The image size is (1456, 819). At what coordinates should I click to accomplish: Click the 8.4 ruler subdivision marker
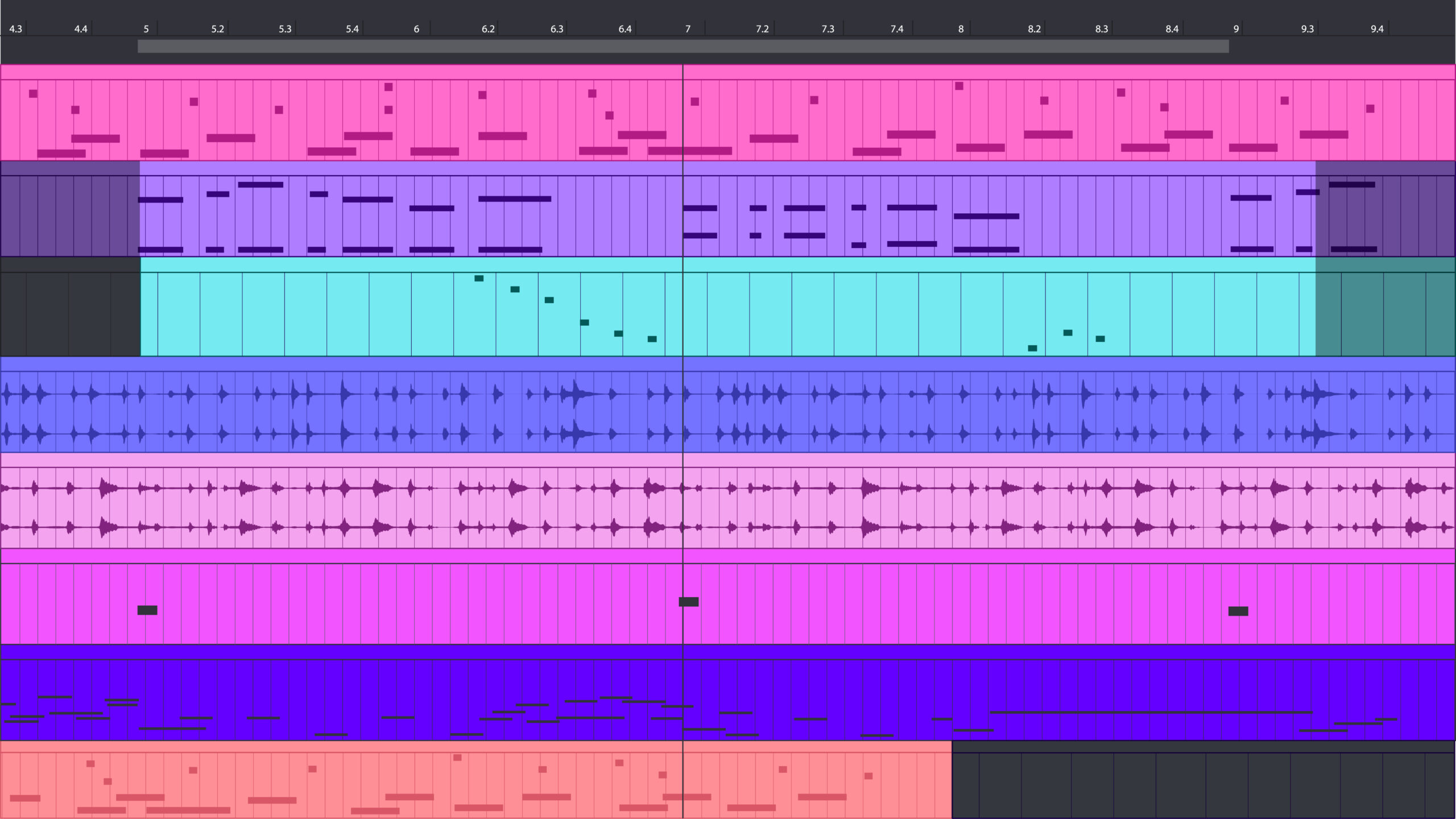[1173, 28]
